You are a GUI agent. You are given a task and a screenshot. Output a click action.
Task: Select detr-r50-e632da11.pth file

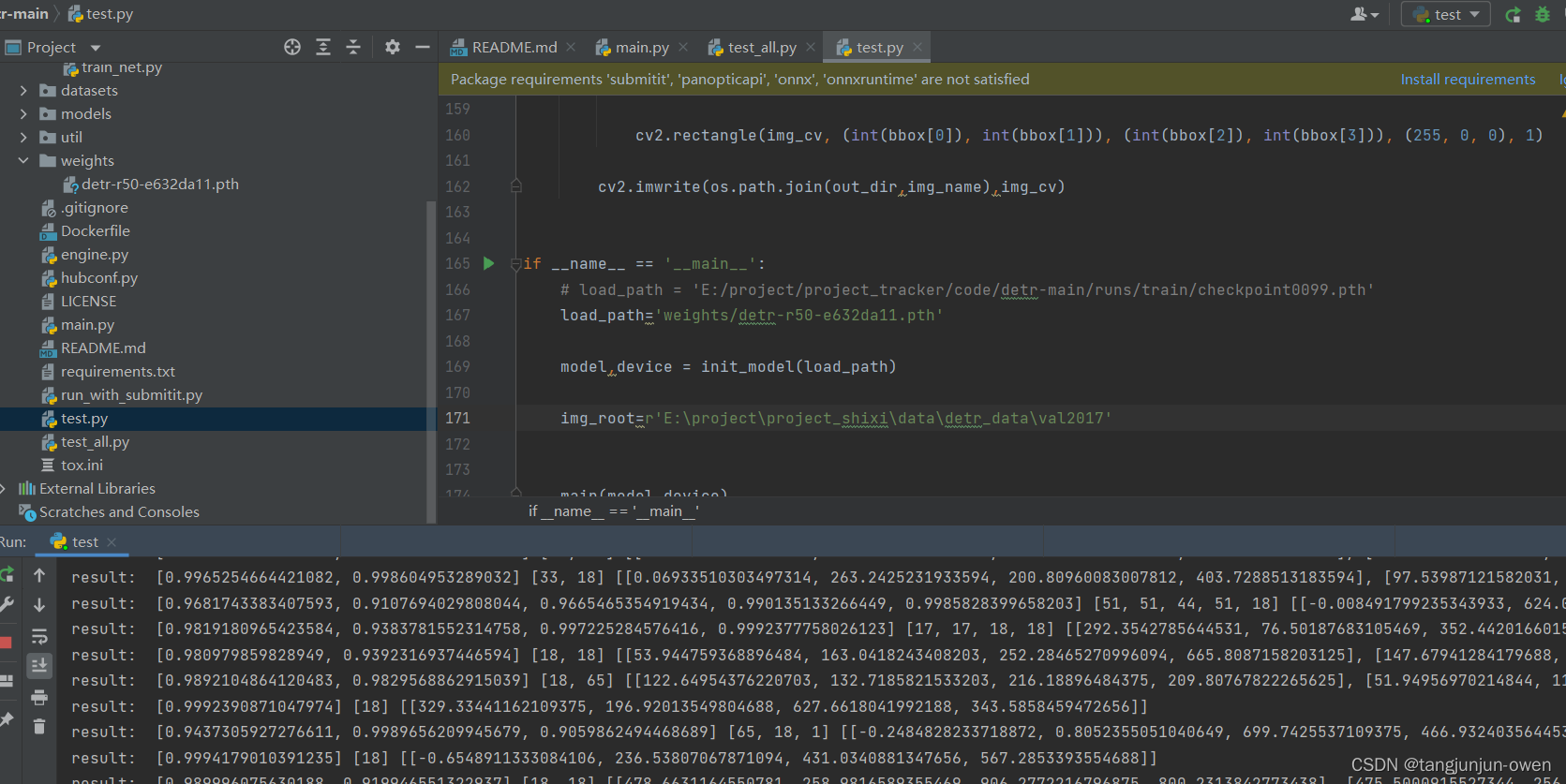(150, 185)
